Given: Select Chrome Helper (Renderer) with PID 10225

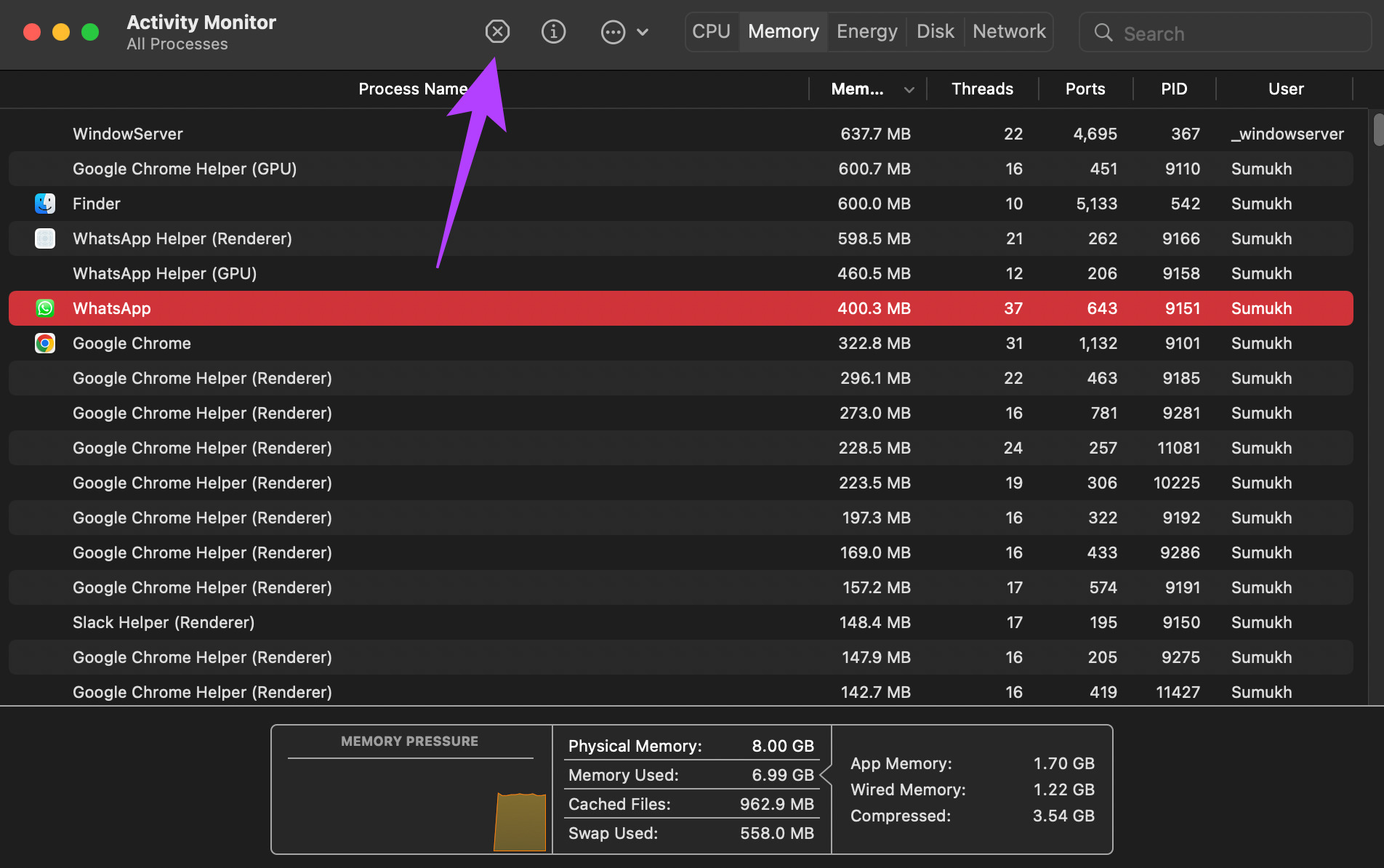Looking at the screenshot, I should 681,483.
